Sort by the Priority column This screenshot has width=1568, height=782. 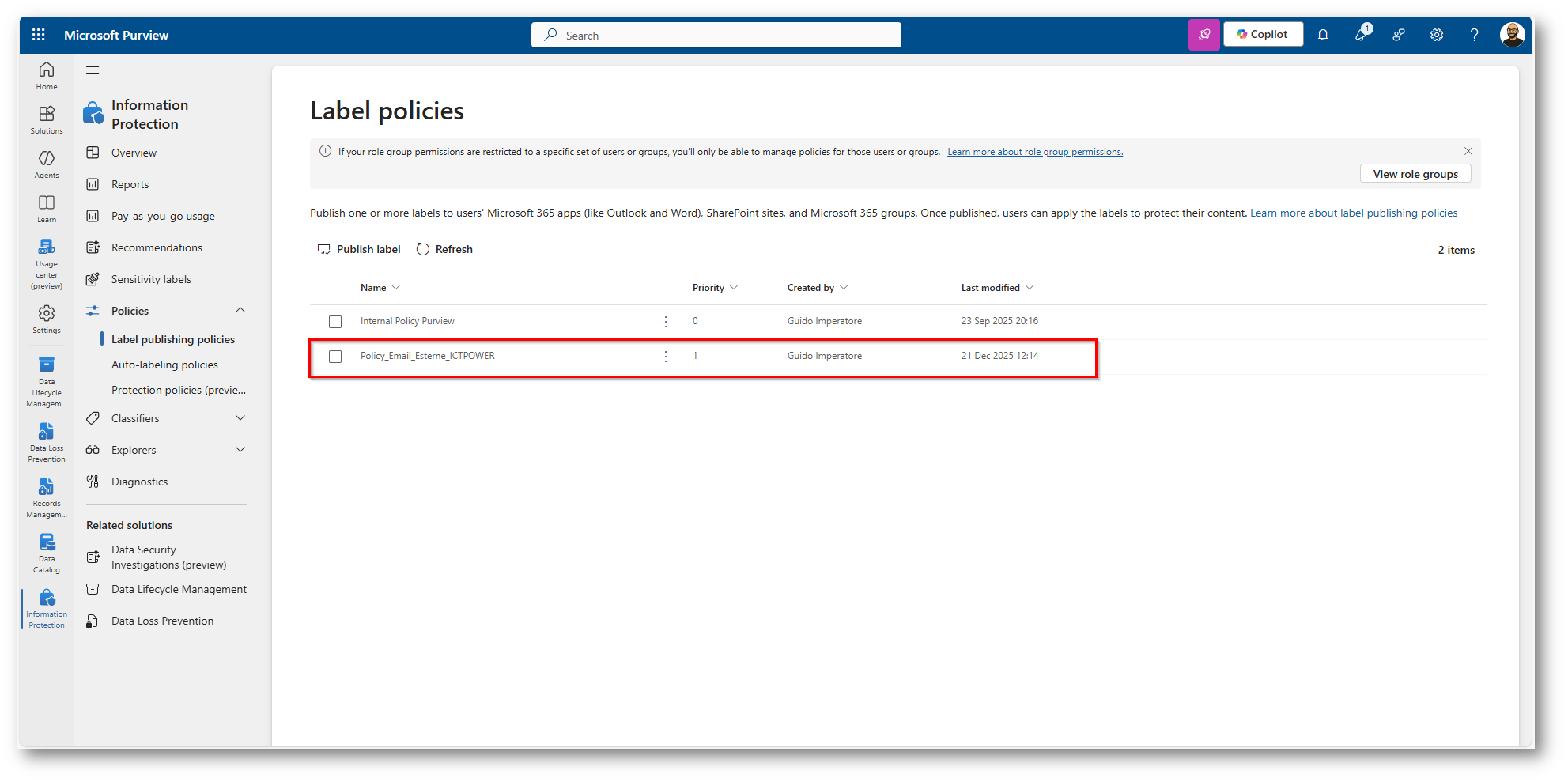click(715, 288)
